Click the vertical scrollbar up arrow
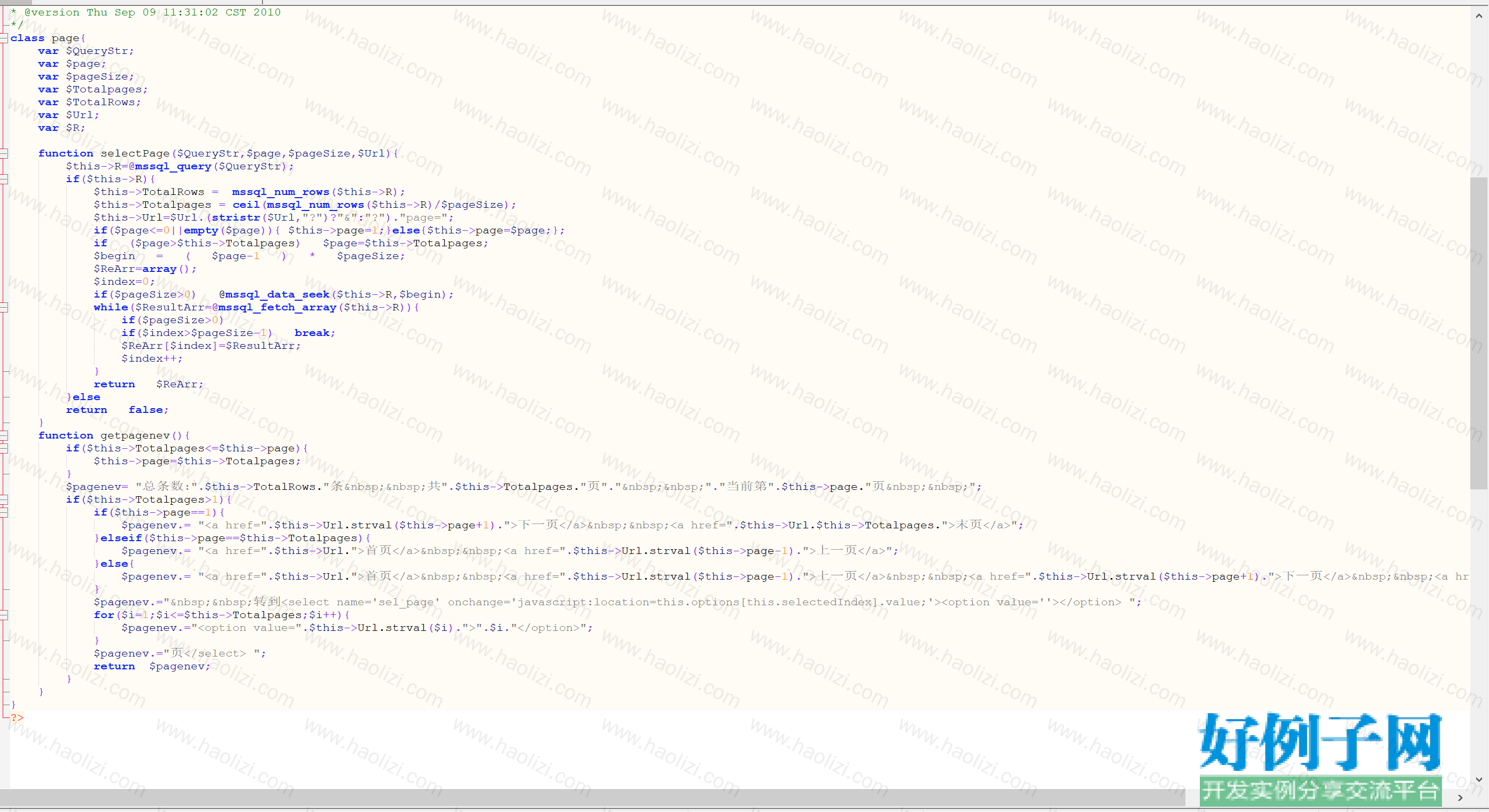 click(1479, 16)
